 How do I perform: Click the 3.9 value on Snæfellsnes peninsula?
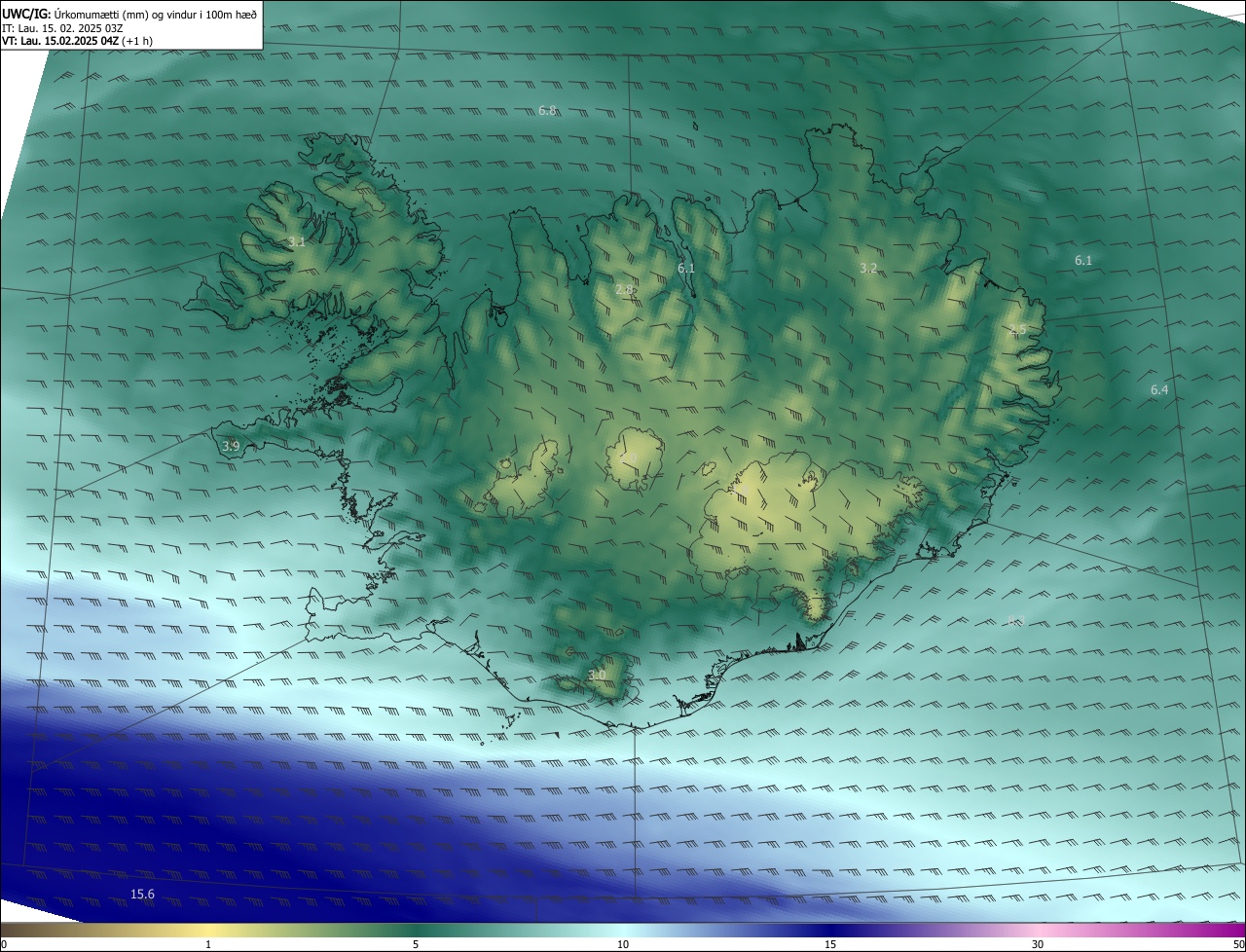[231, 446]
